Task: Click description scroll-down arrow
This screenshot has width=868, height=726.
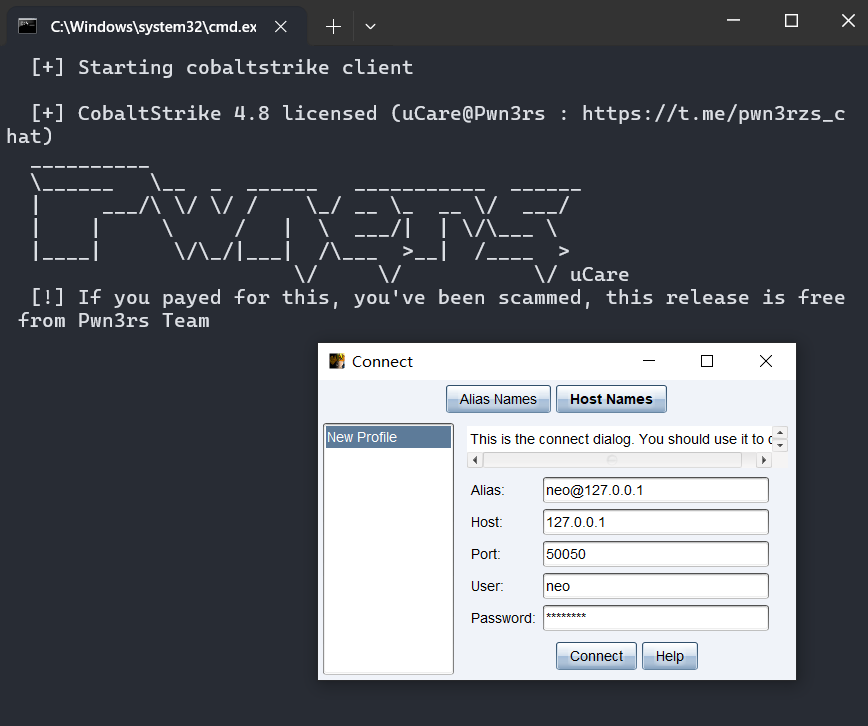Action: [x=780, y=445]
